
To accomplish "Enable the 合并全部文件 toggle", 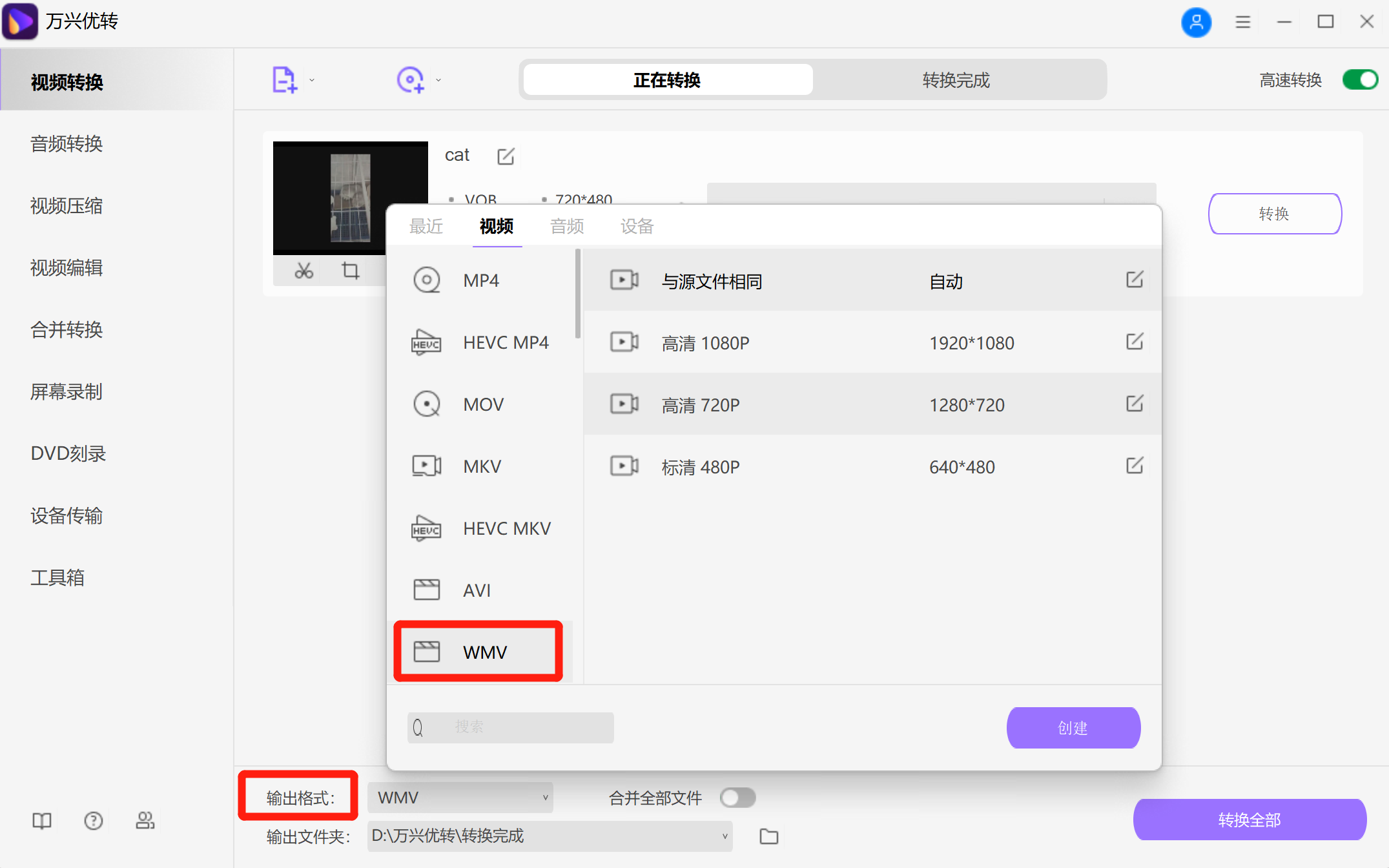I will click(x=737, y=798).
